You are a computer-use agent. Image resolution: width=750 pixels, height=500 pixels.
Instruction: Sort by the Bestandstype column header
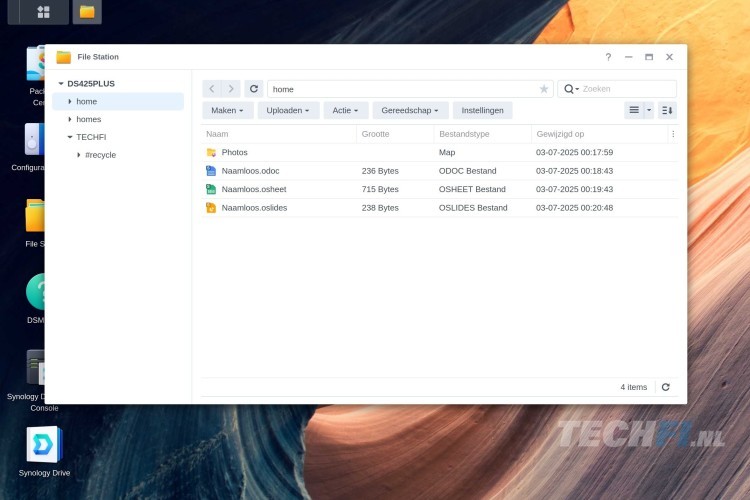[x=483, y=134]
